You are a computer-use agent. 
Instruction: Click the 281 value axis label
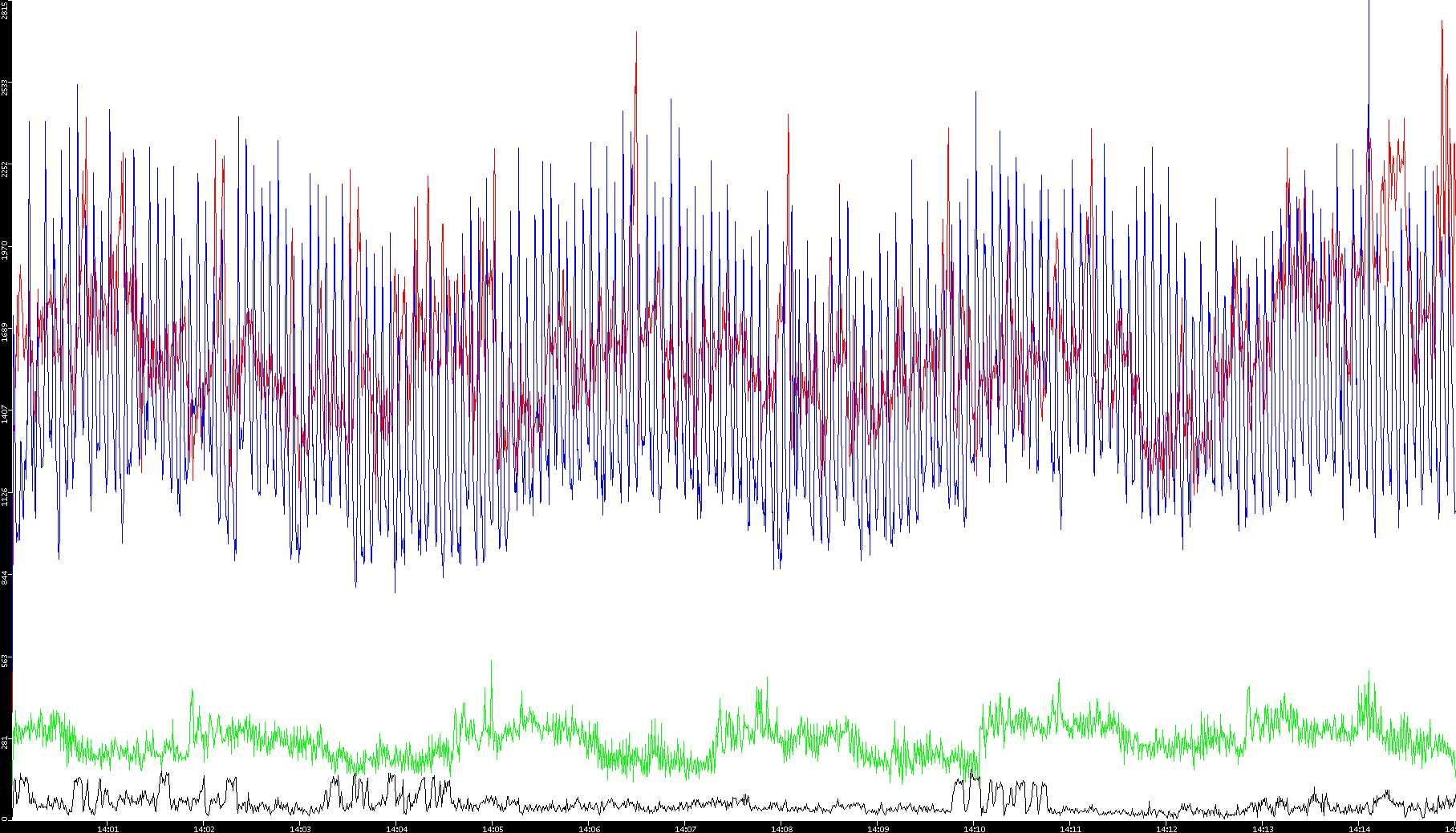pyautogui.click(x=5, y=742)
